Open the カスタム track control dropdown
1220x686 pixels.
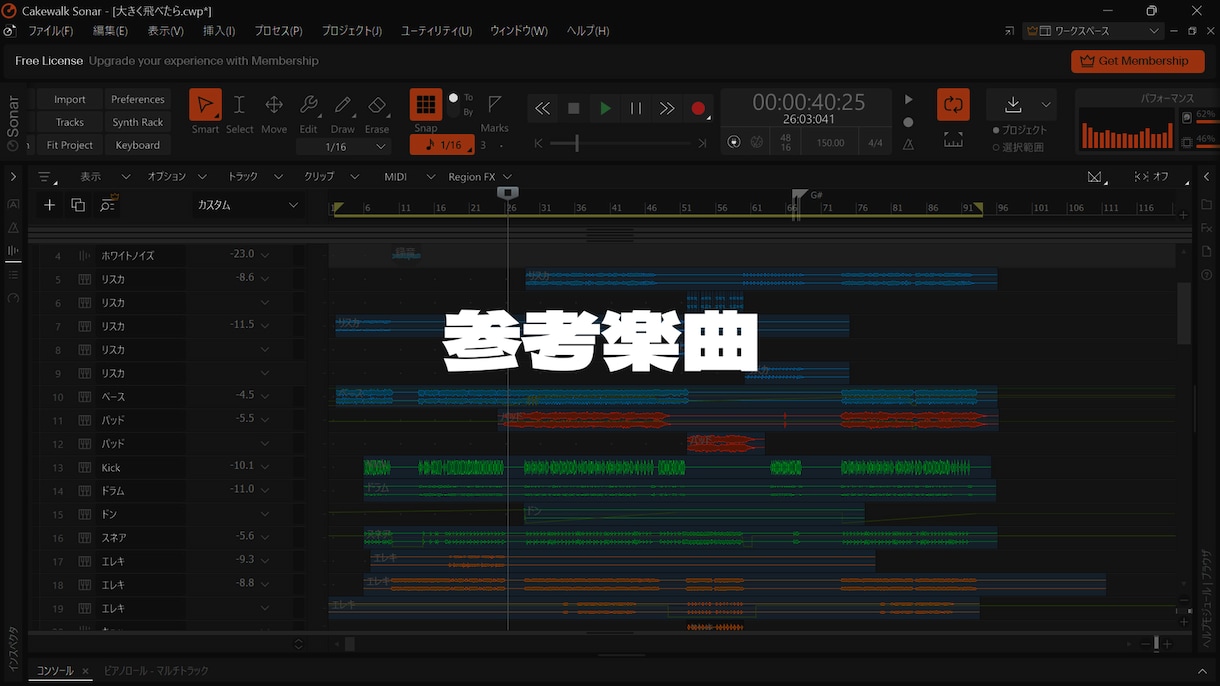click(x=248, y=205)
